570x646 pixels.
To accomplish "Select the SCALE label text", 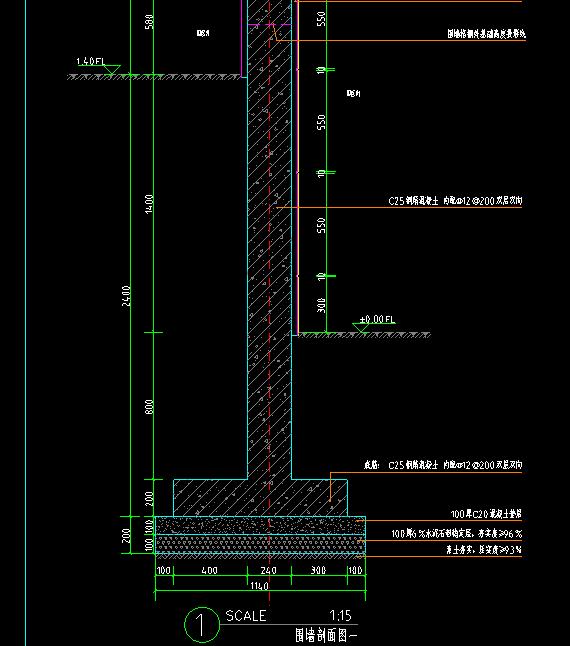I will point(246,616).
